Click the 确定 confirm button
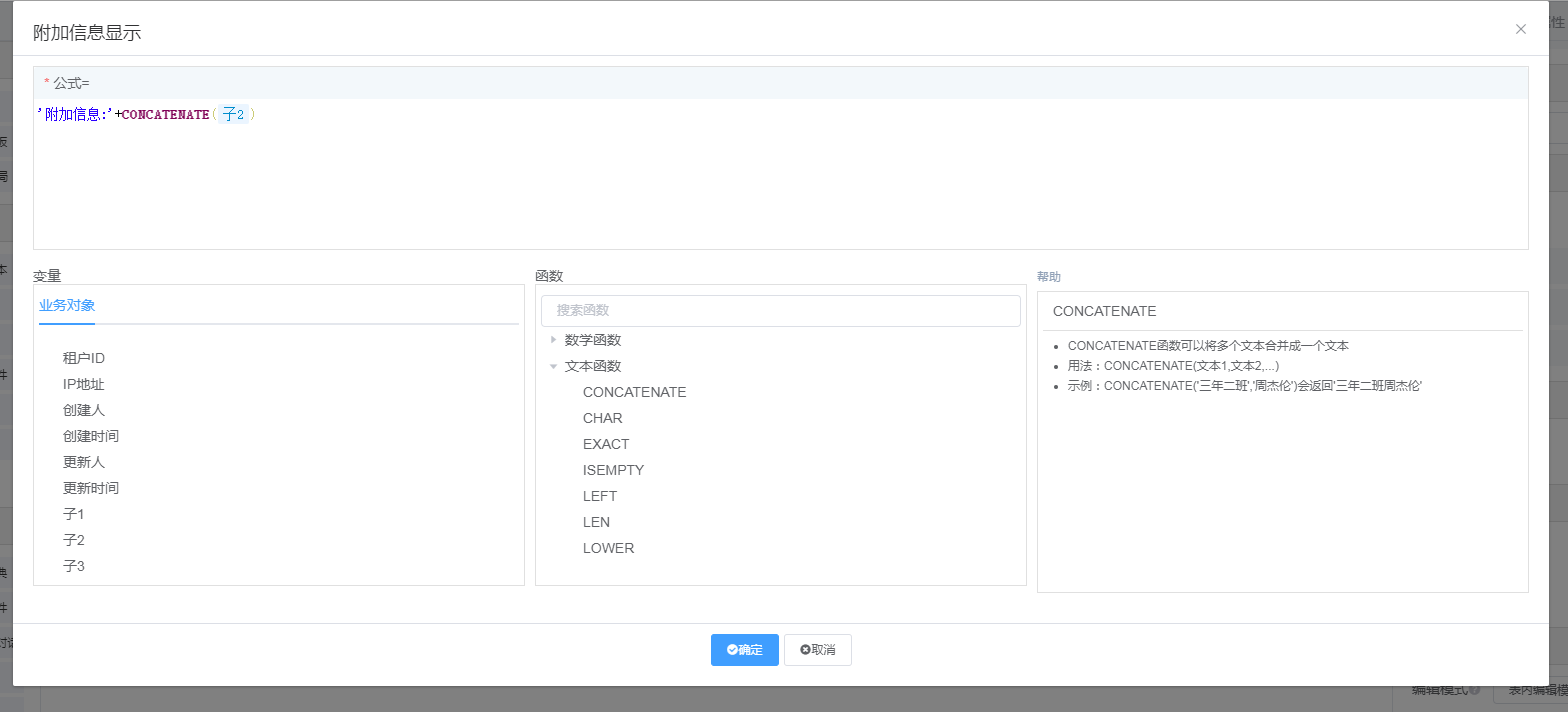This screenshot has width=1568, height=712. coord(744,650)
